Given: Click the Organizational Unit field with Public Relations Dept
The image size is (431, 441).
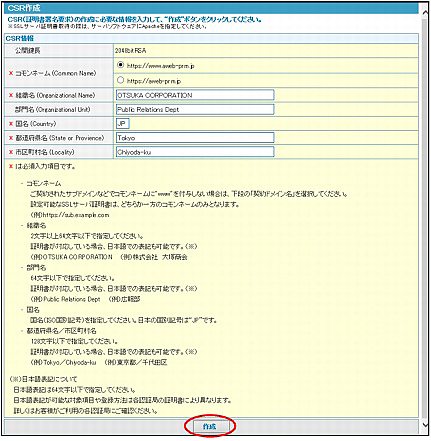Looking at the screenshot, I should pos(195,109).
